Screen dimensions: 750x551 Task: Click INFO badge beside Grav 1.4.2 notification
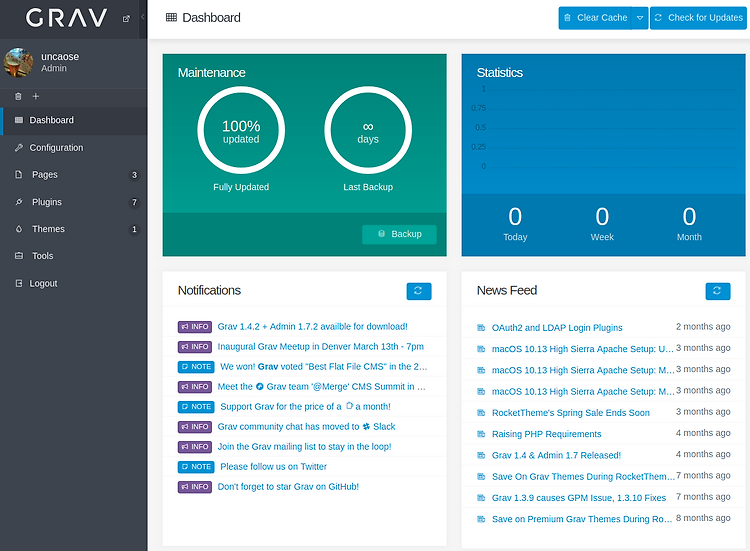195,327
